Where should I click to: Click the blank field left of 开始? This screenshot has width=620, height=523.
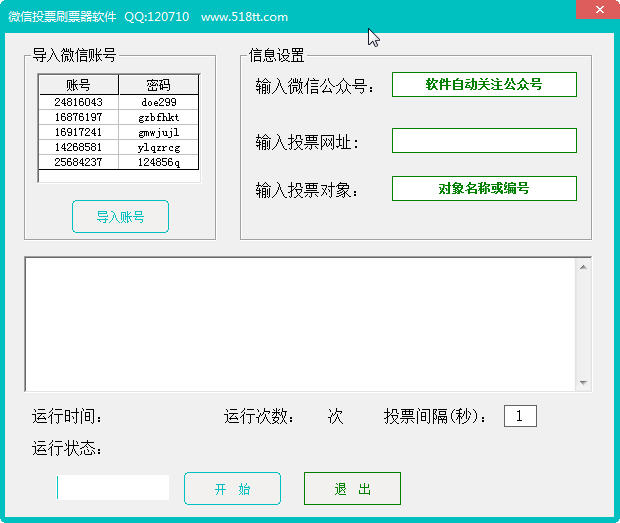[x=113, y=488]
